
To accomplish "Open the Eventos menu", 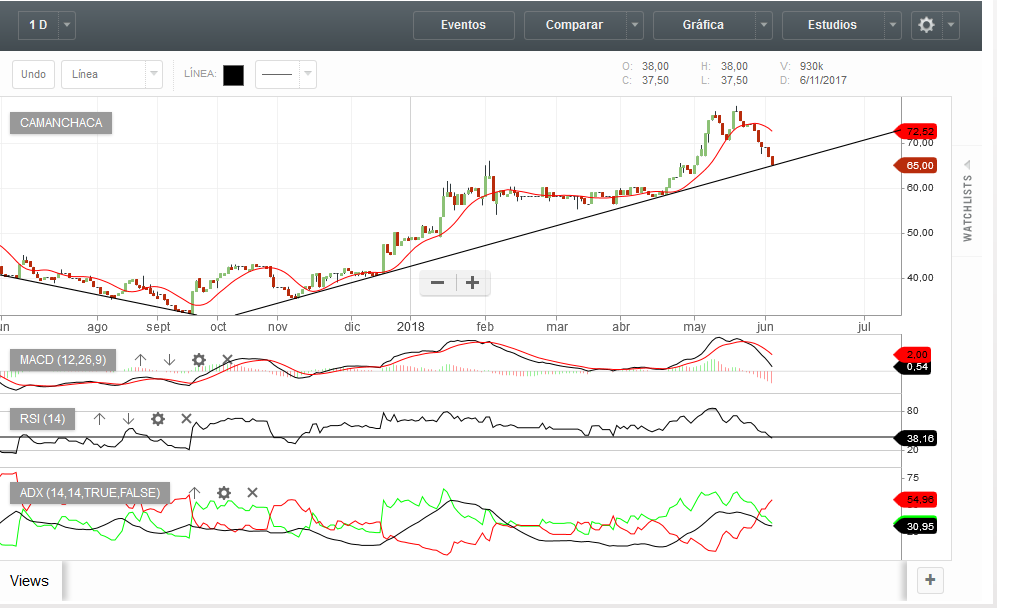I will click(463, 25).
